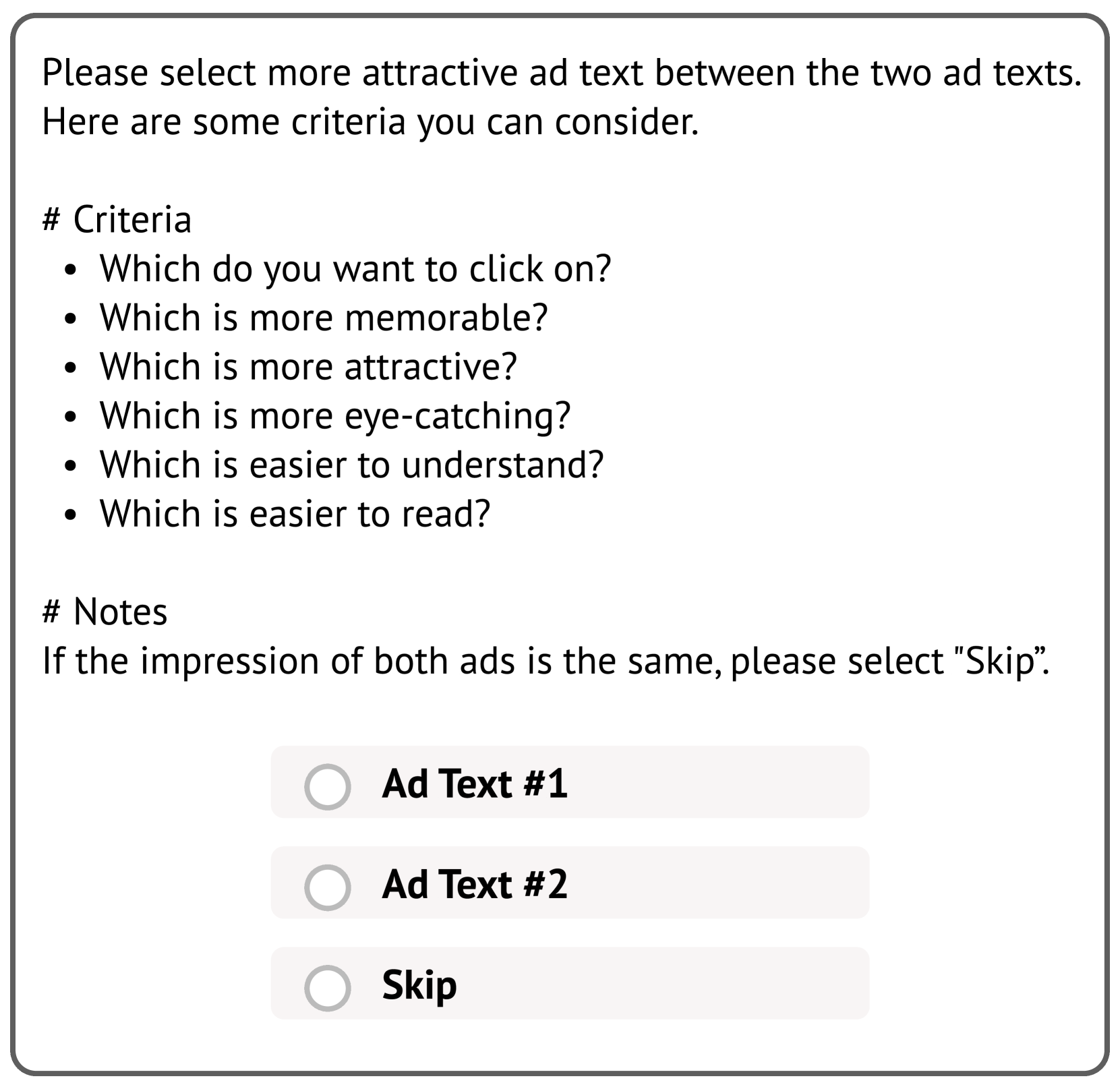Click the "Here are some criteria" sentence

(370, 122)
